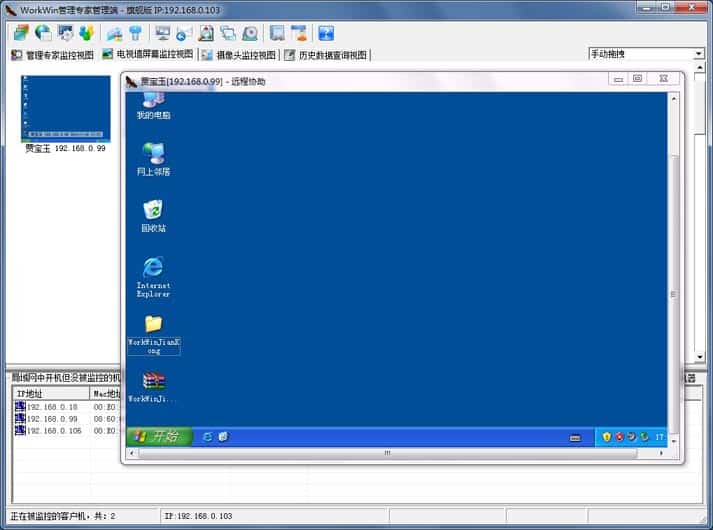Image resolution: width=713 pixels, height=530 pixels.
Task: Click the picture document toolbar icon
Action: pyautogui.click(x=206, y=33)
